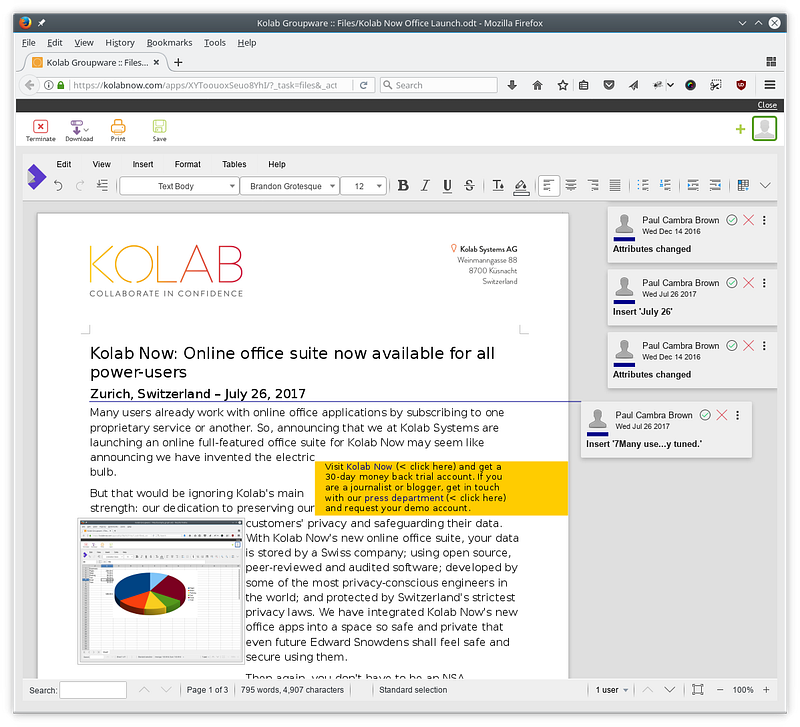Jump to the previous tracked change
The height and width of the screenshot is (727, 800).
(647, 690)
